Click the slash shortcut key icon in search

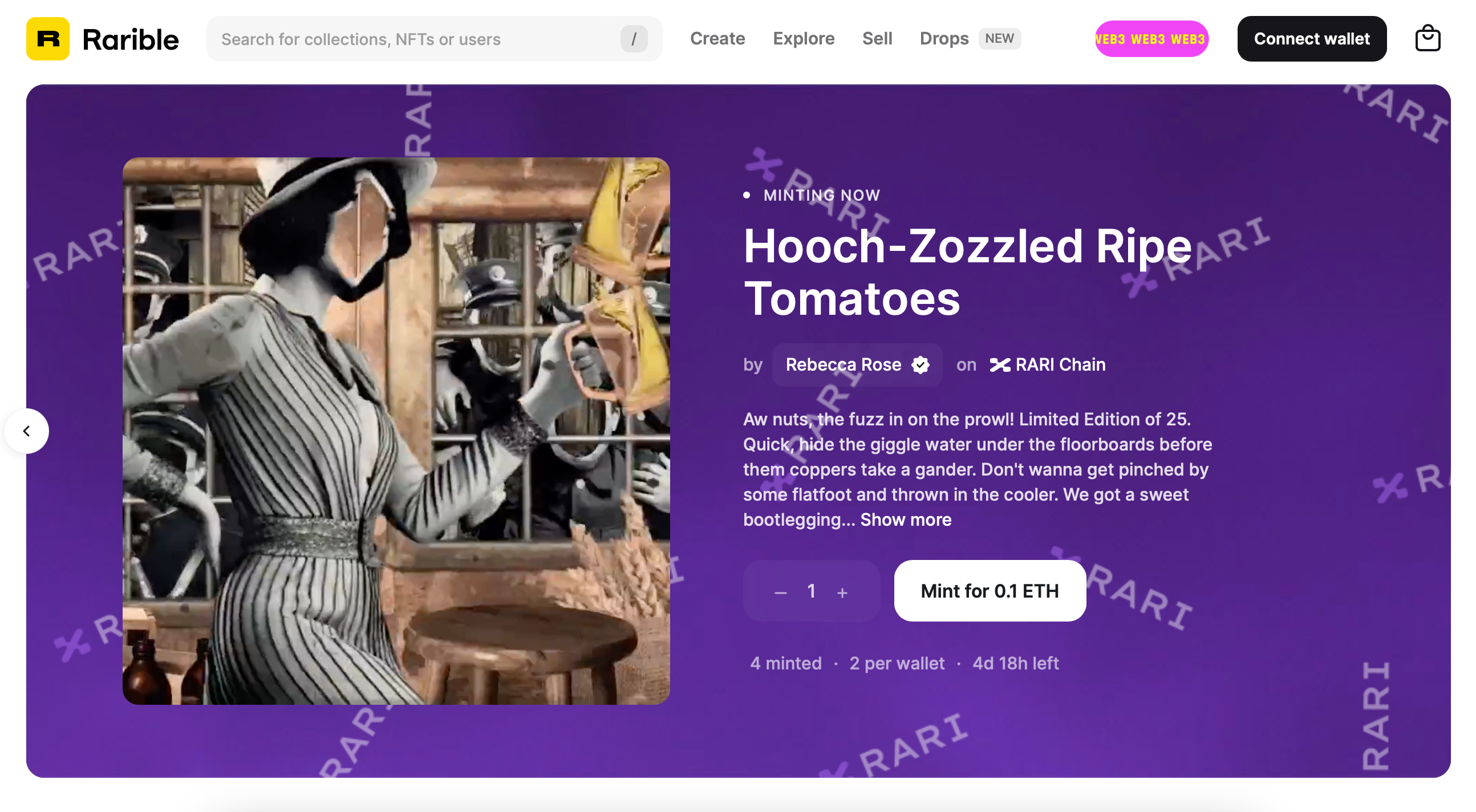click(x=634, y=39)
